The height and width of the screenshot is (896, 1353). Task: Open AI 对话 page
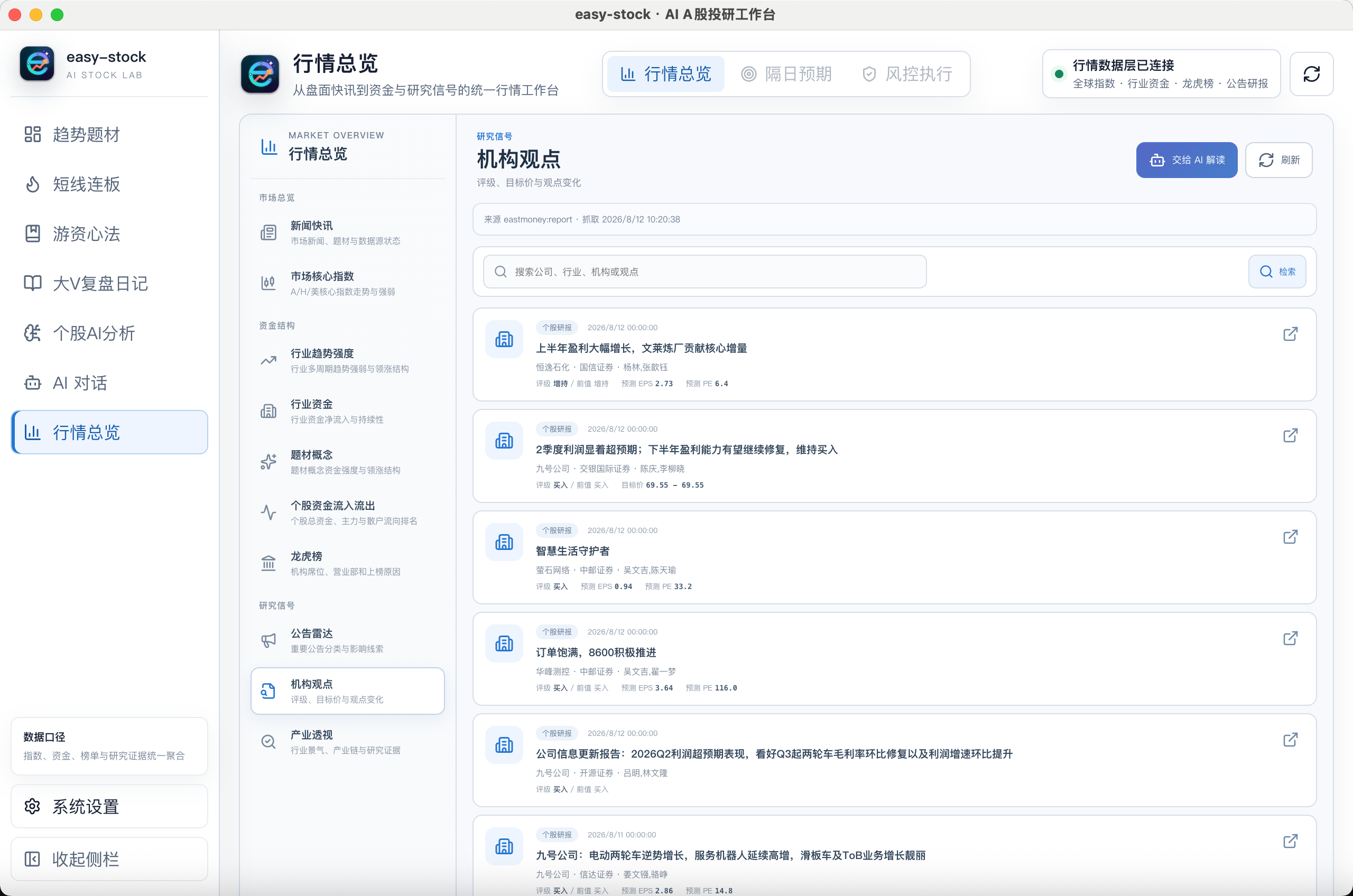click(x=109, y=383)
